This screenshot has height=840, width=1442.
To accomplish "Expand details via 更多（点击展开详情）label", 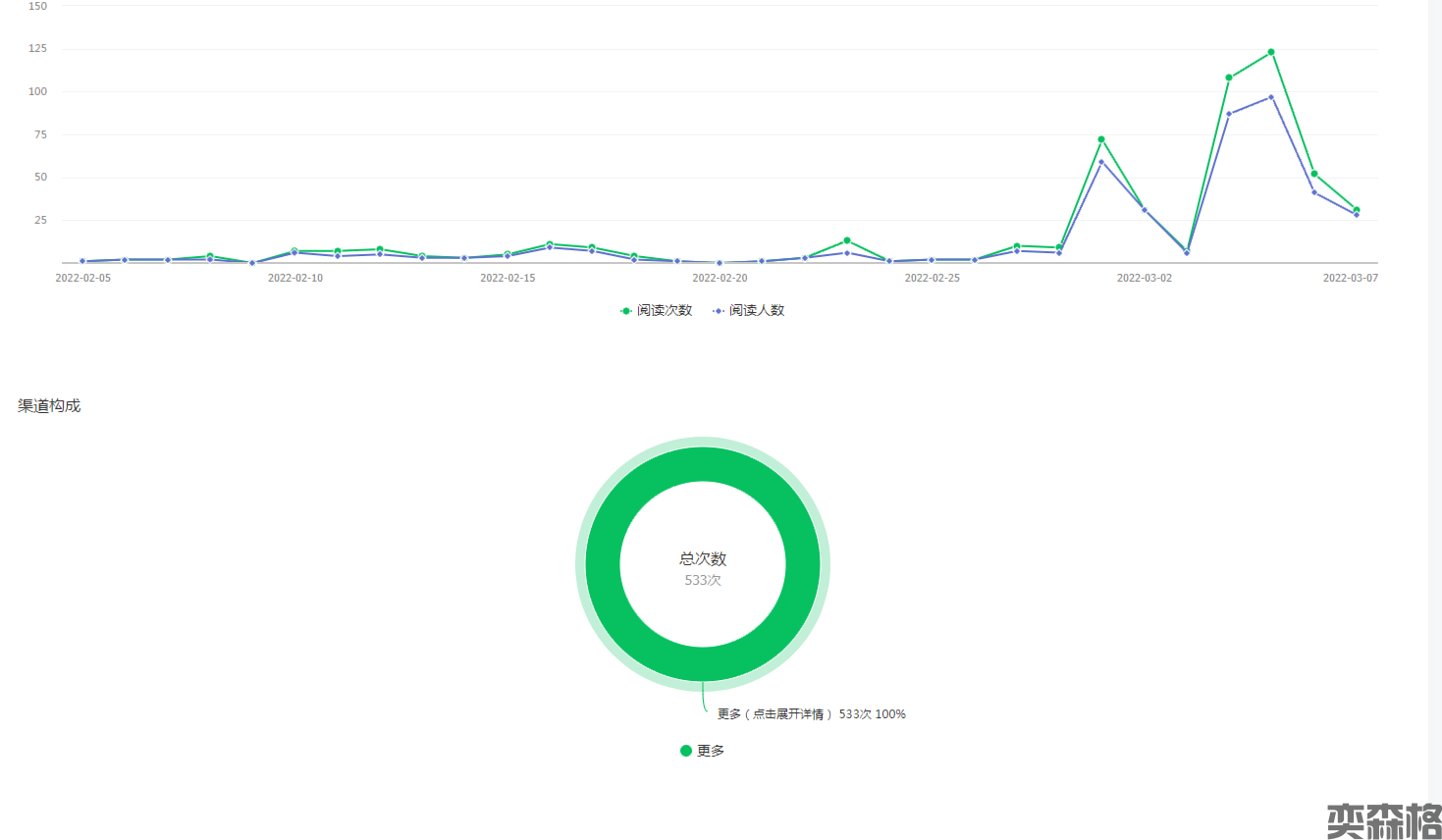I will coord(774,714).
